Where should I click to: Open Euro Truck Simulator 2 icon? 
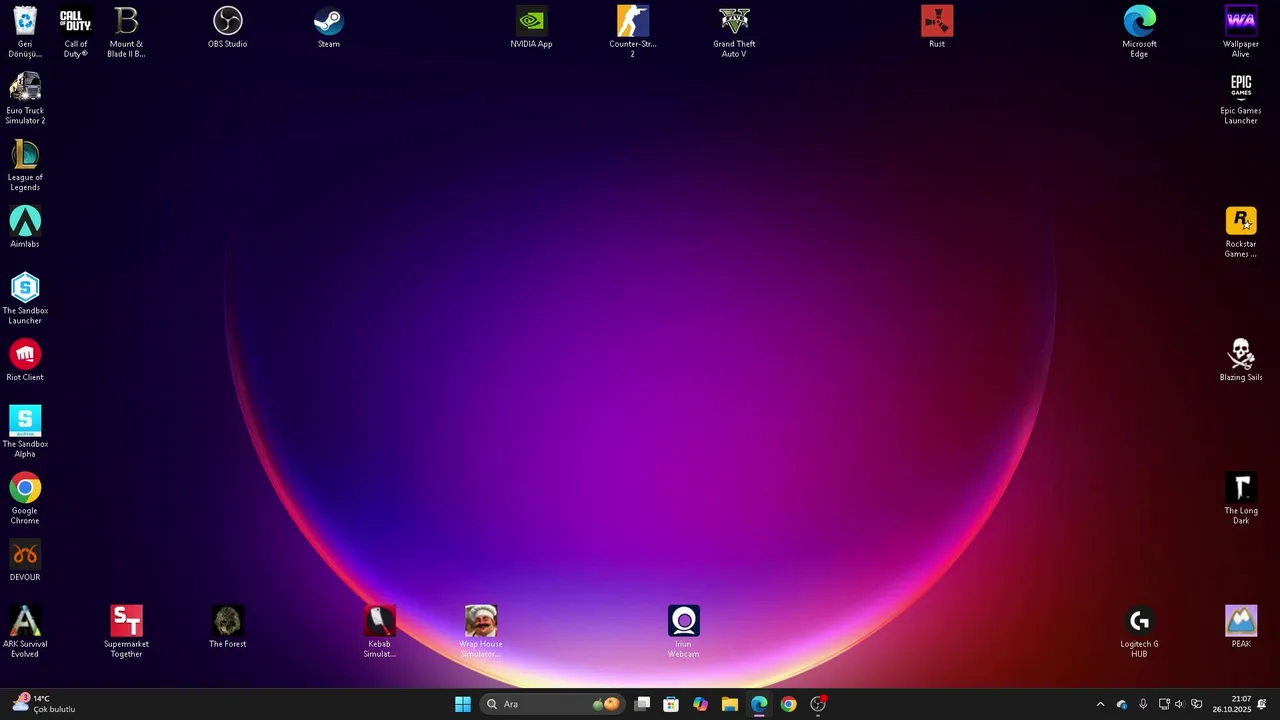(25, 98)
